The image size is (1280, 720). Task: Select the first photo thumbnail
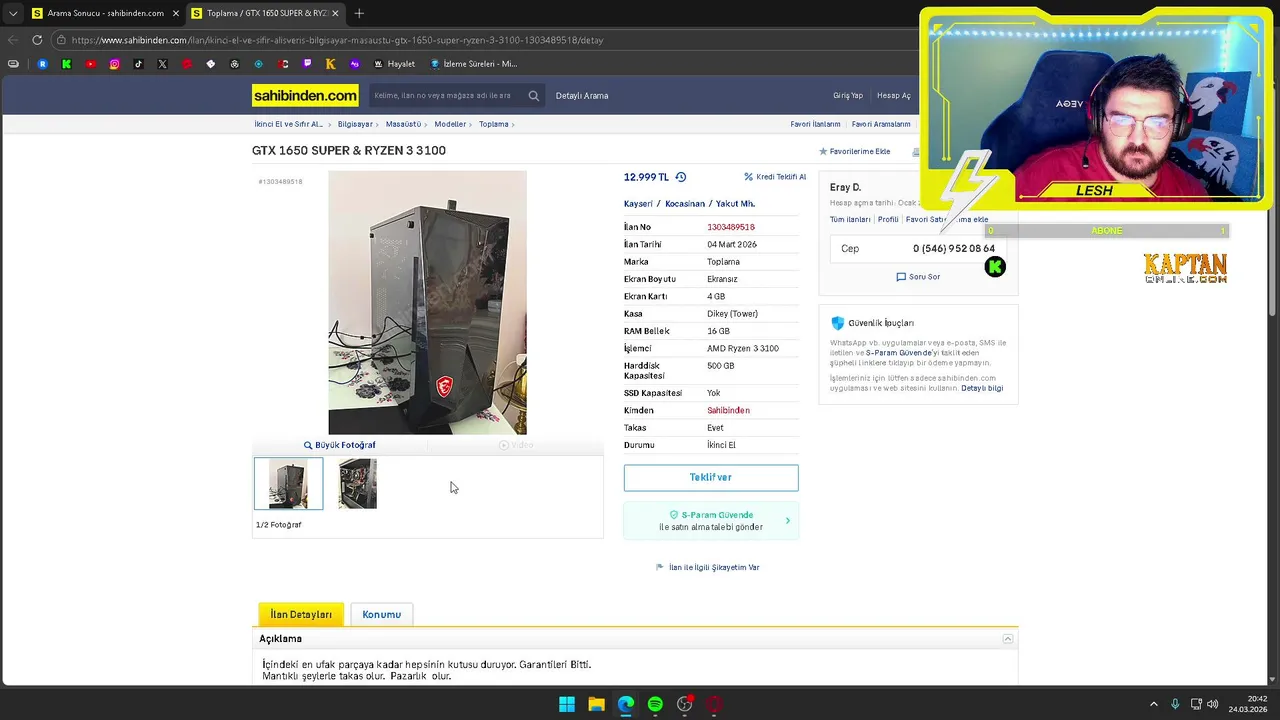tap(289, 484)
